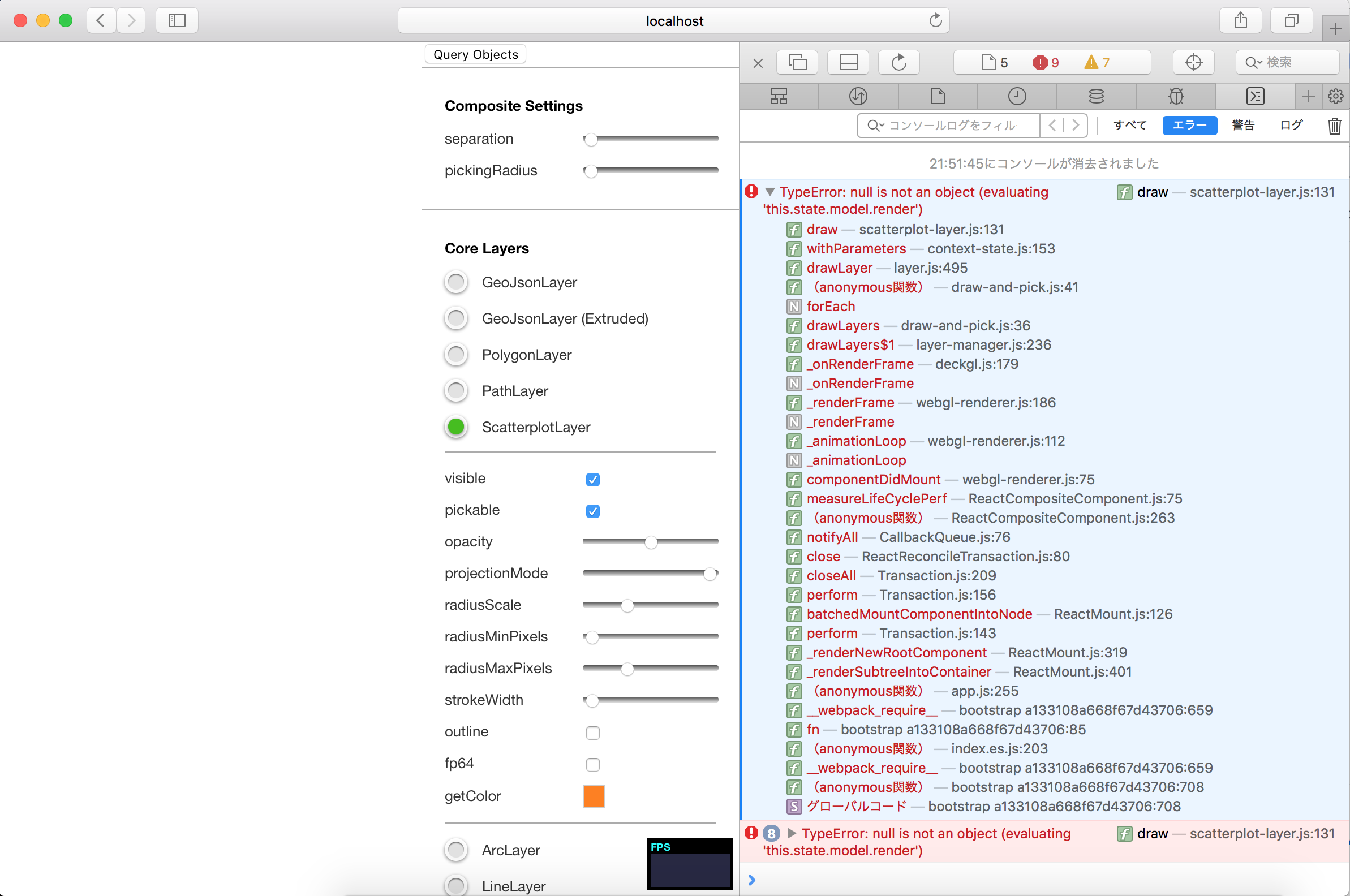This screenshot has height=896, width=1350.
Task: Open the Storage tab with database icon
Action: (1095, 96)
